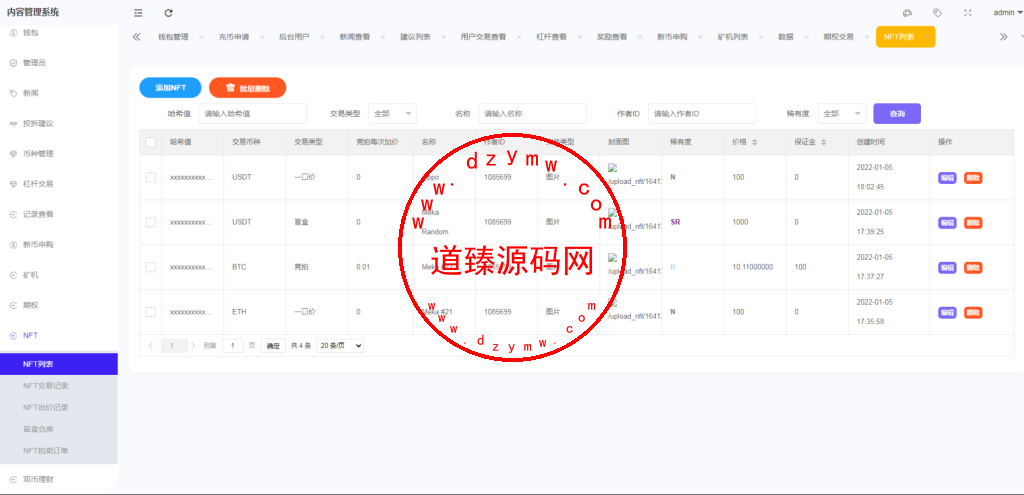Check the BTC row checkbox
The width and height of the screenshot is (1024, 495).
pos(151,267)
